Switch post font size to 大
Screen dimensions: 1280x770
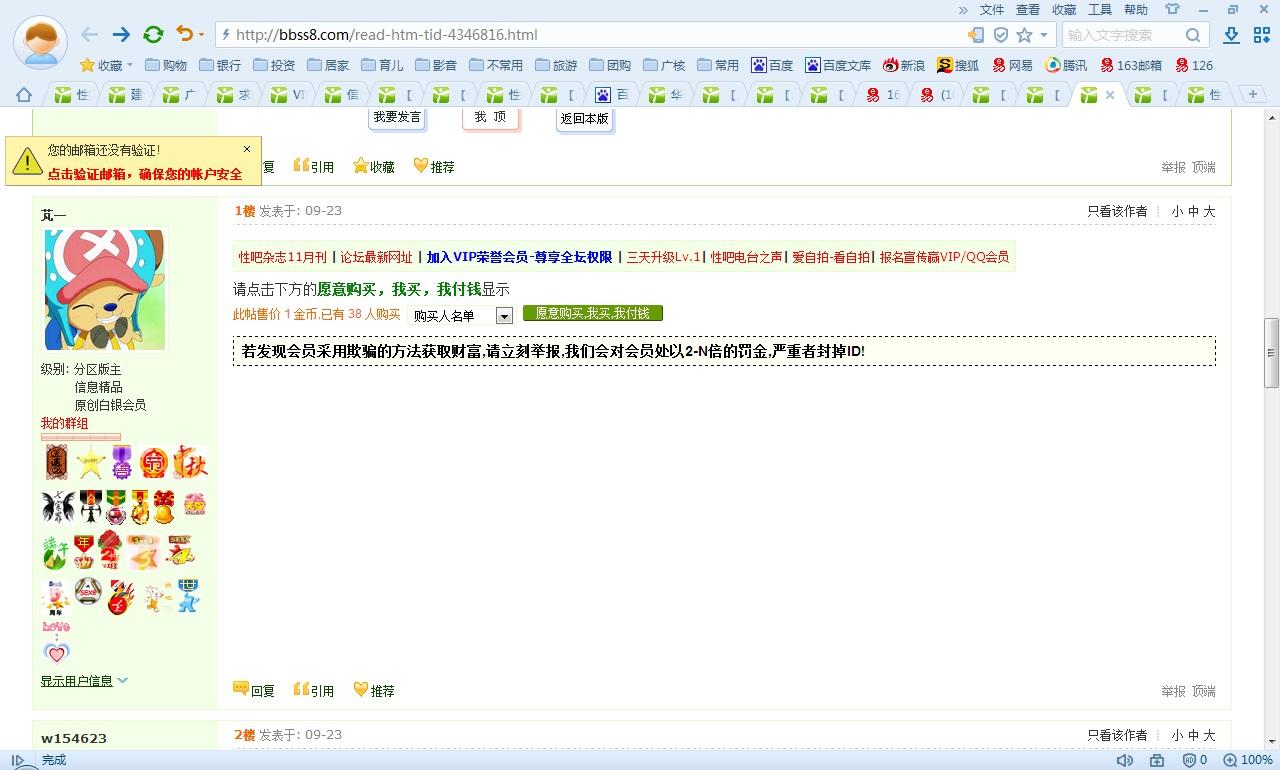1209,211
